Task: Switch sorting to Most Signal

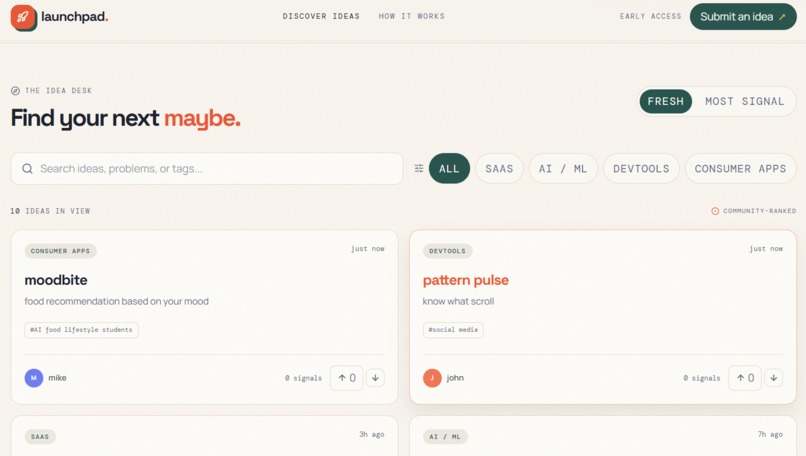Action: pyautogui.click(x=744, y=101)
